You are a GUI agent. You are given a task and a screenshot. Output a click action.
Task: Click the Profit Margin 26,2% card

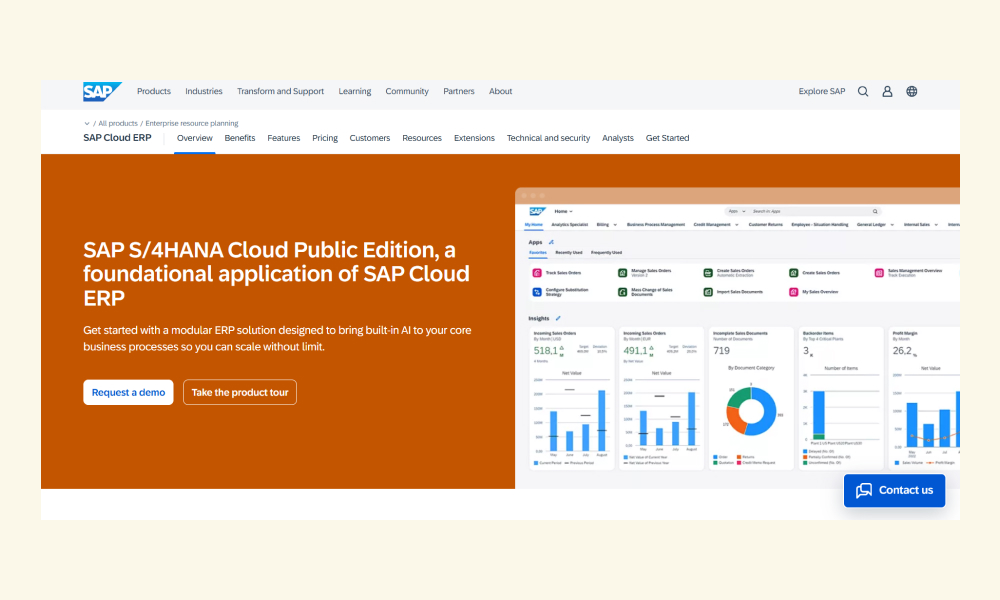point(924,399)
